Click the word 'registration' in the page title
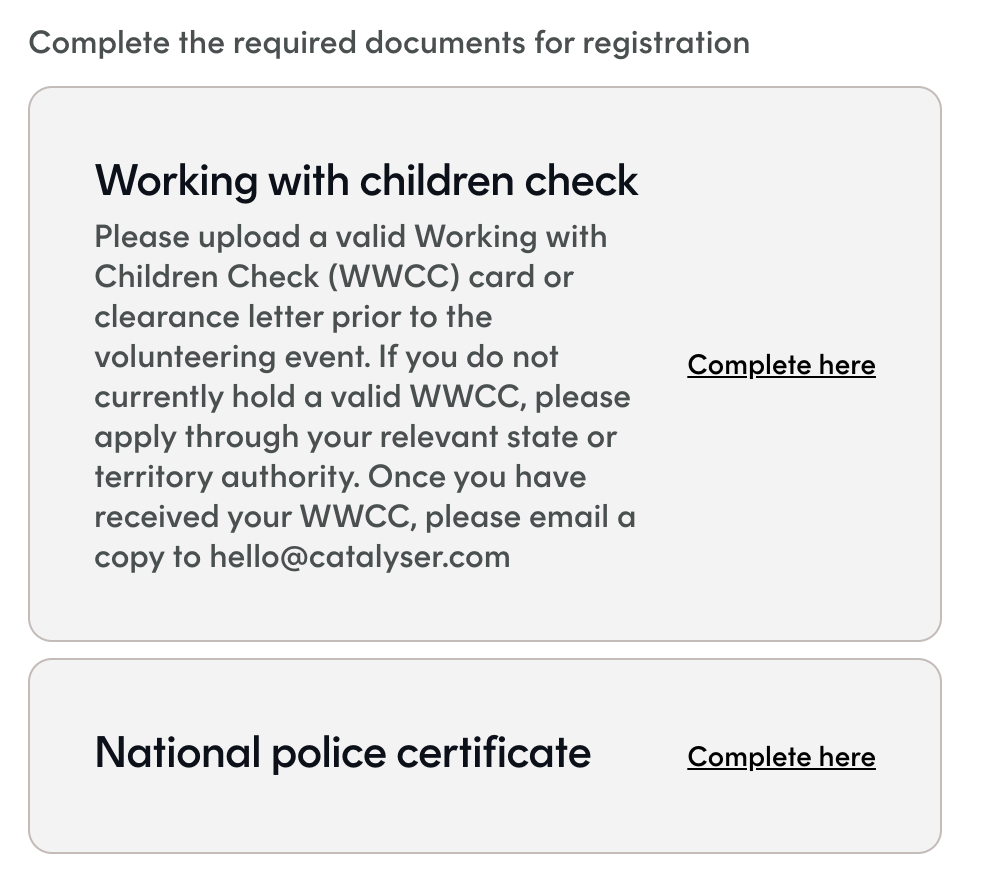 click(666, 44)
